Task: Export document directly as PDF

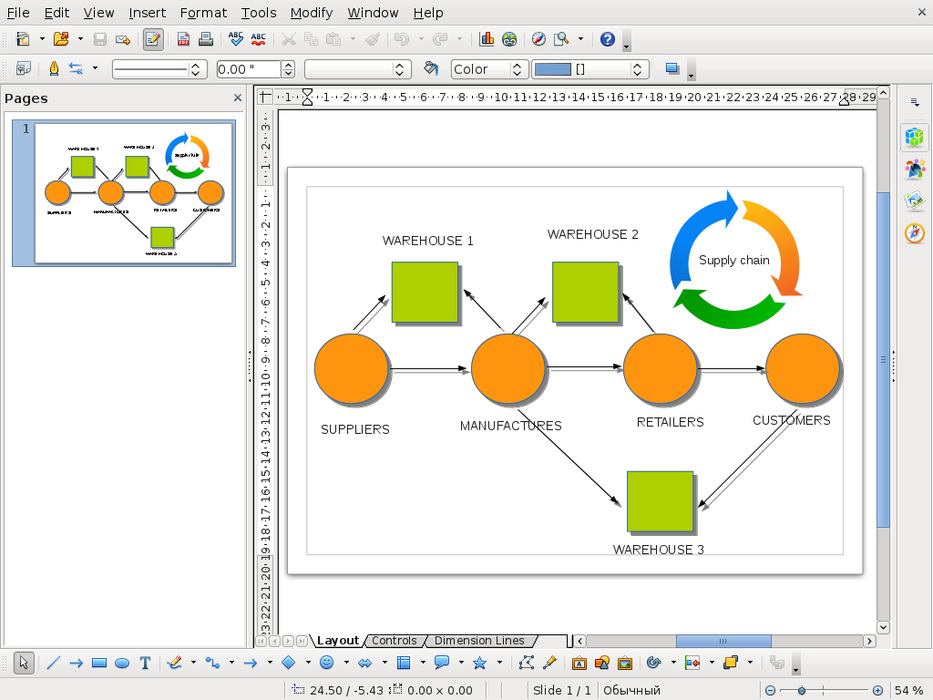Action: [184, 40]
